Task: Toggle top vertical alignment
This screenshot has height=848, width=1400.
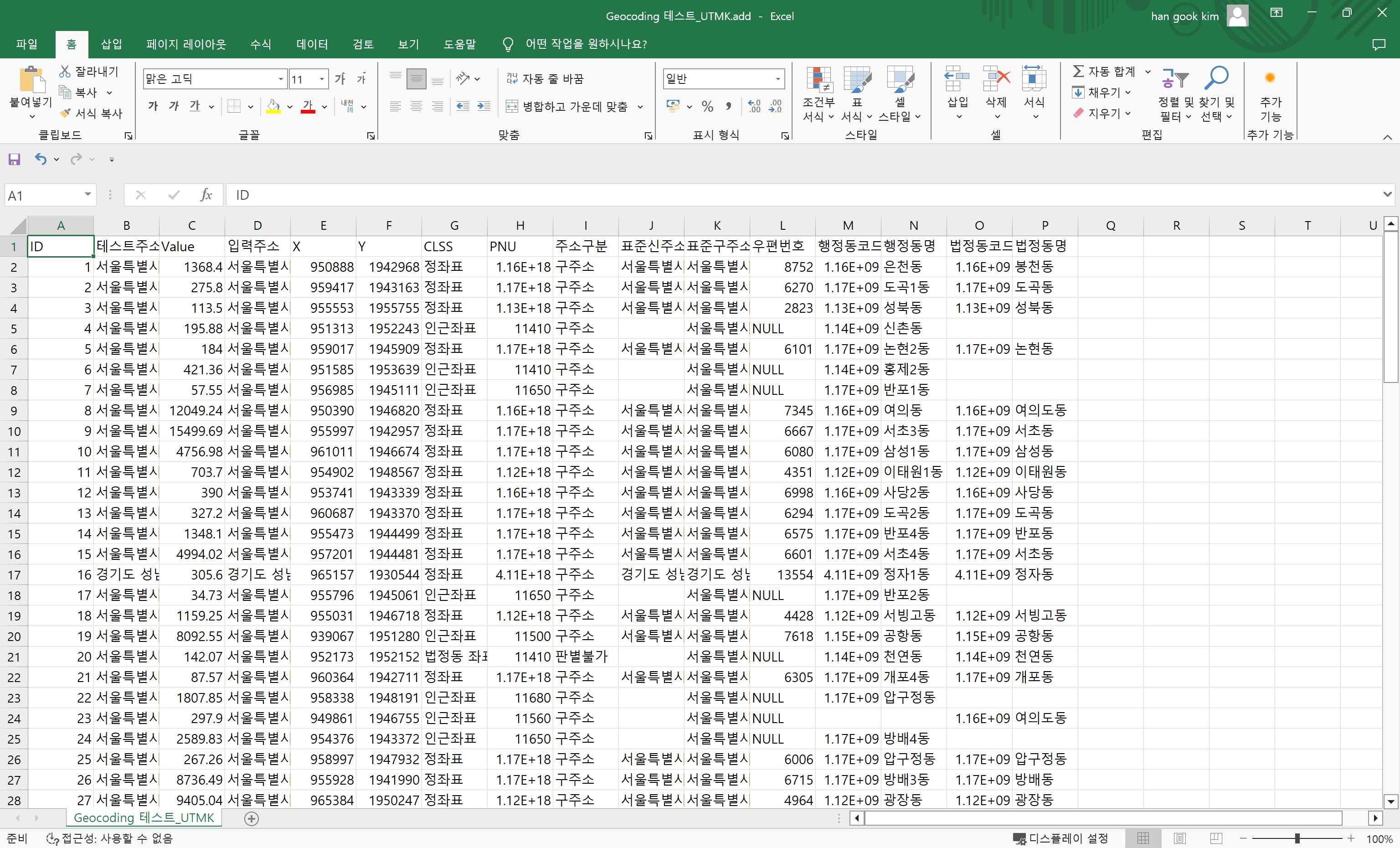Action: 396,78
